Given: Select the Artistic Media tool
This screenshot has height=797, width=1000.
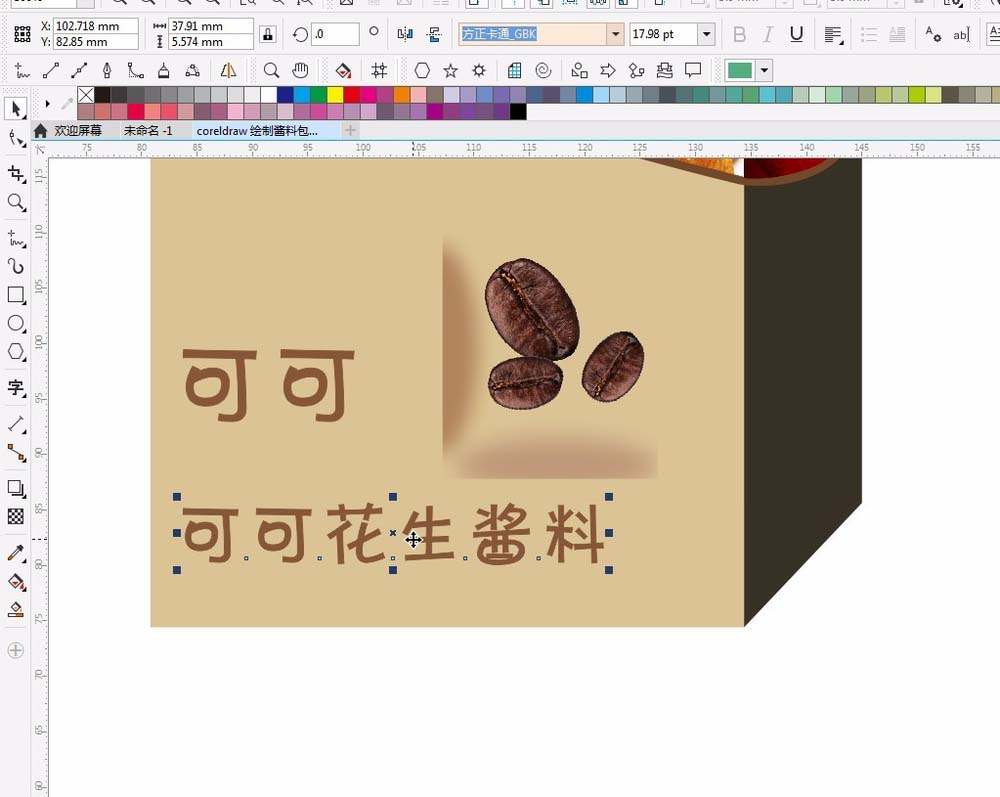Looking at the screenshot, I should pos(16,266).
